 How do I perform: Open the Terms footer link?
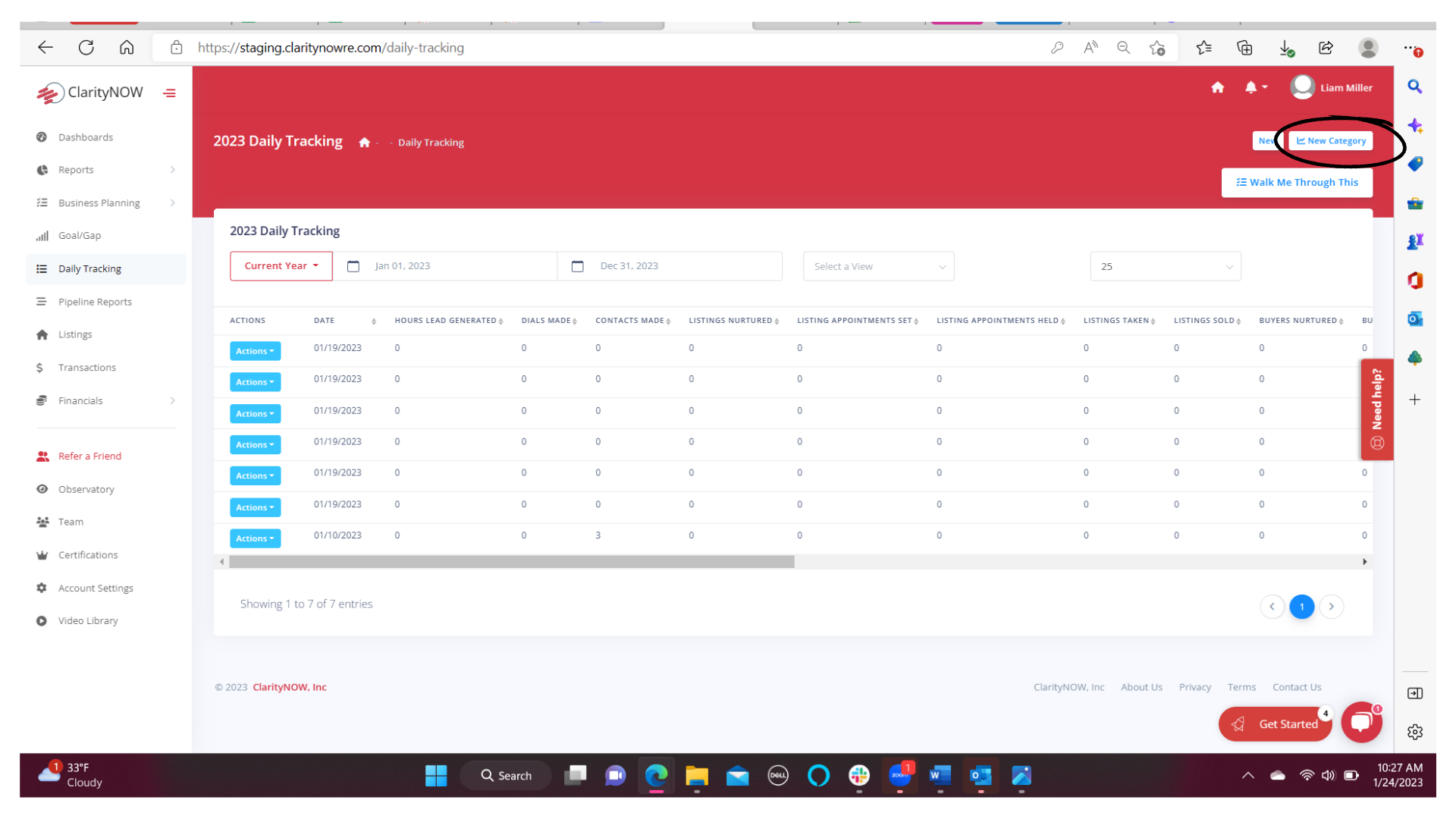[1241, 687]
